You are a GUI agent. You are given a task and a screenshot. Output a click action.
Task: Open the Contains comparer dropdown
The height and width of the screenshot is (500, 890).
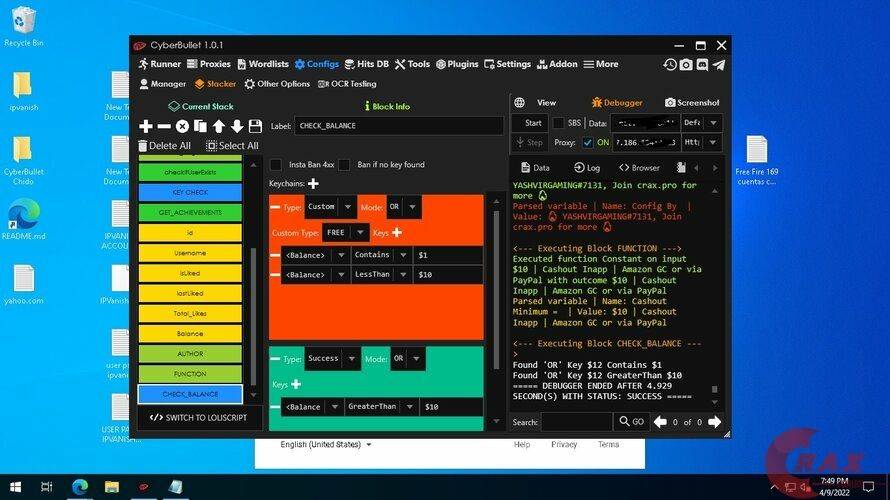[x=381, y=255]
